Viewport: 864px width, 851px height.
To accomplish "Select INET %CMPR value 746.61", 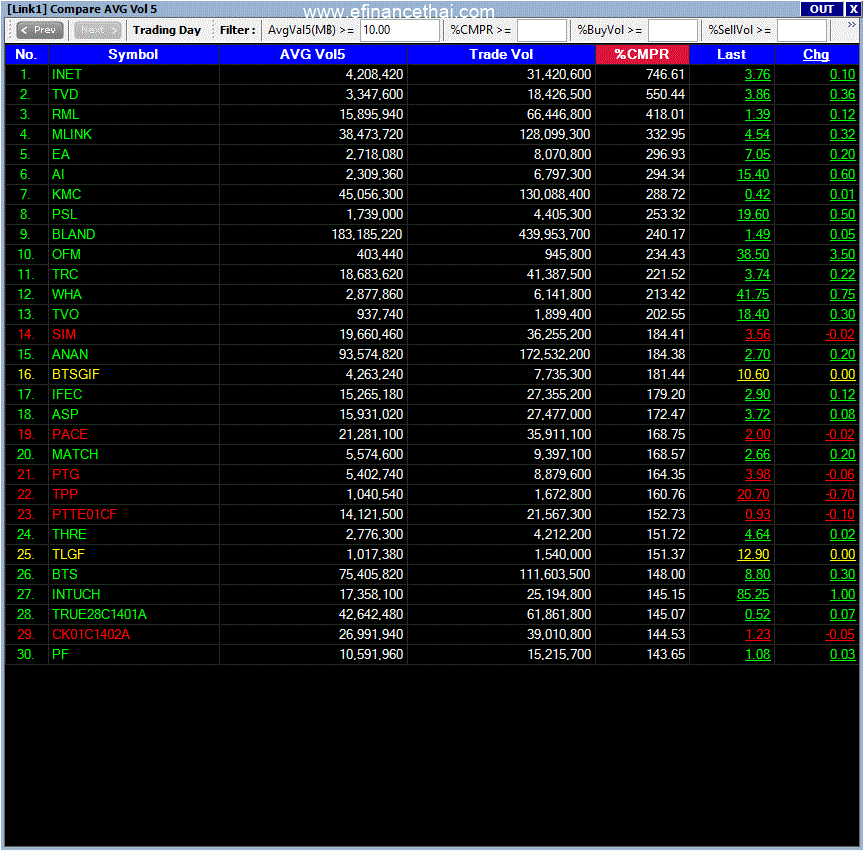I will tap(666, 74).
